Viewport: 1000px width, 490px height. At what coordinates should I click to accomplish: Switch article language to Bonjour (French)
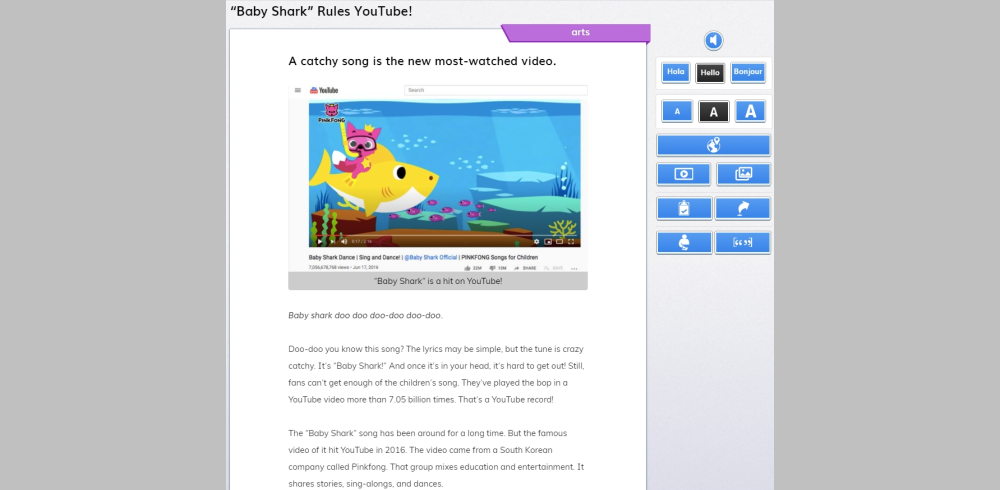tap(747, 72)
